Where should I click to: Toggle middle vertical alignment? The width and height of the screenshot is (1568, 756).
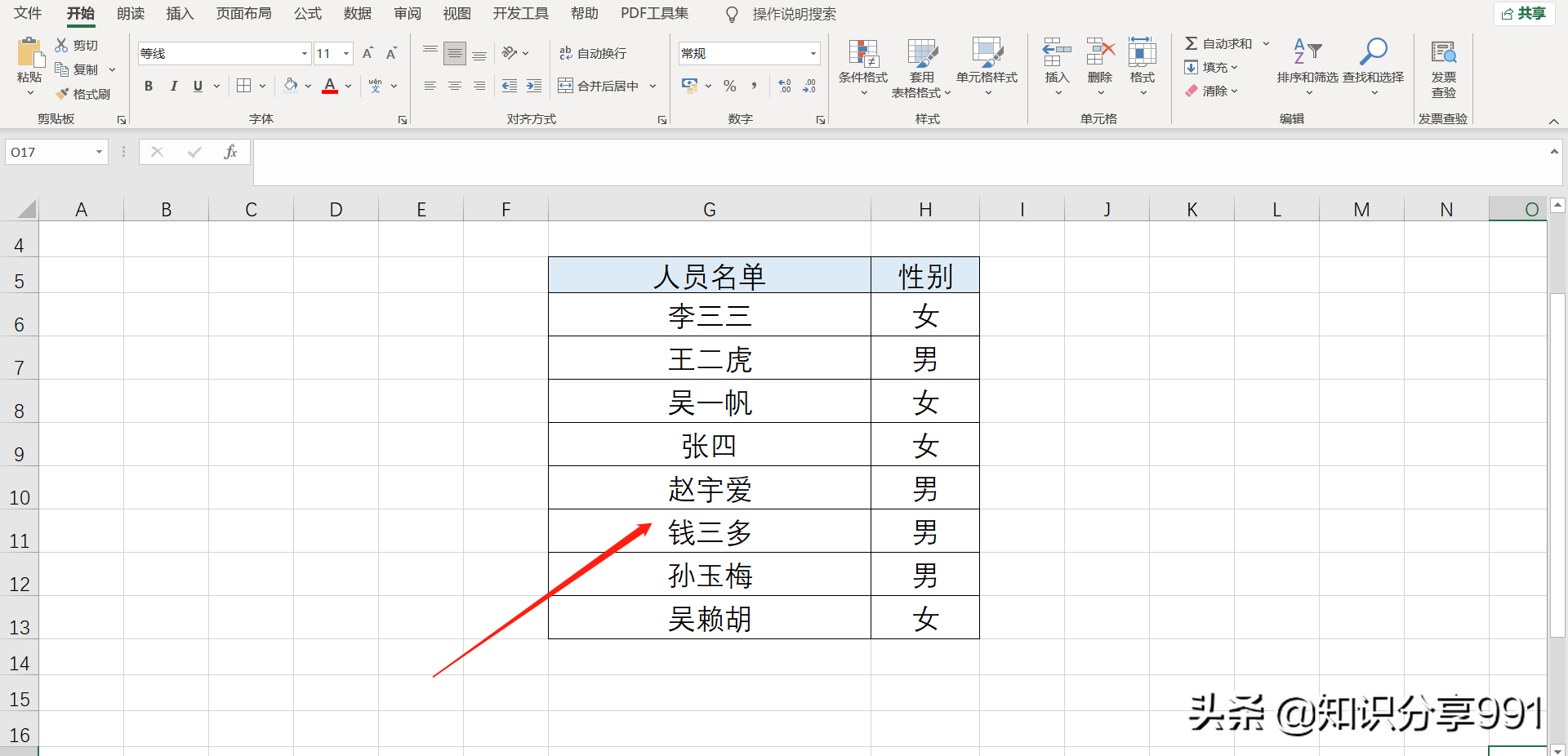click(455, 54)
